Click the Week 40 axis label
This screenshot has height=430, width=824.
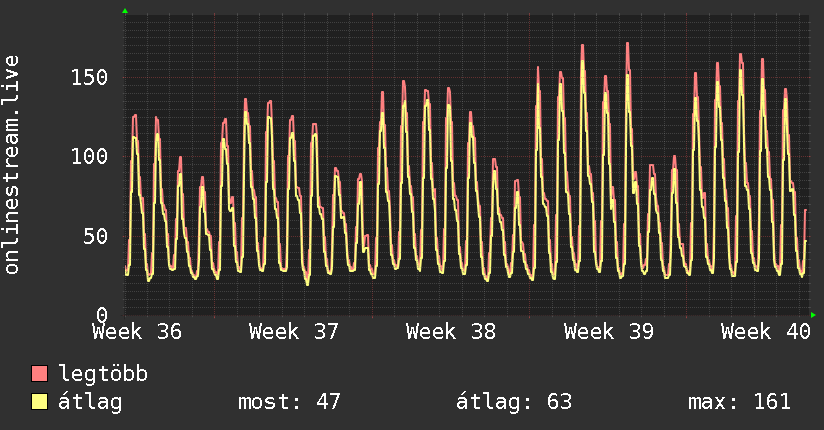(x=766, y=332)
